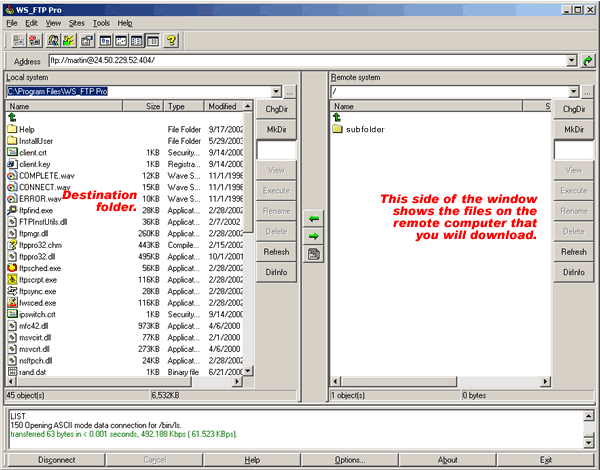Switch to large icons view
Screen dimensions: 600x470
pyautogui.click(x=105, y=41)
